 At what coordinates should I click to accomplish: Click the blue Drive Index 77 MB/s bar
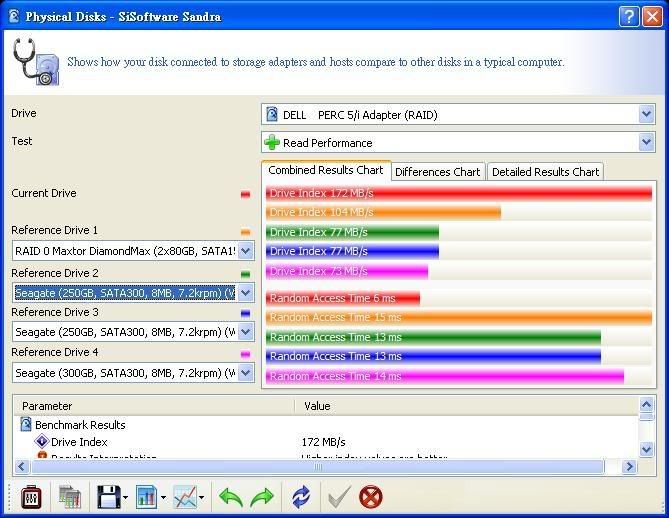[352, 251]
